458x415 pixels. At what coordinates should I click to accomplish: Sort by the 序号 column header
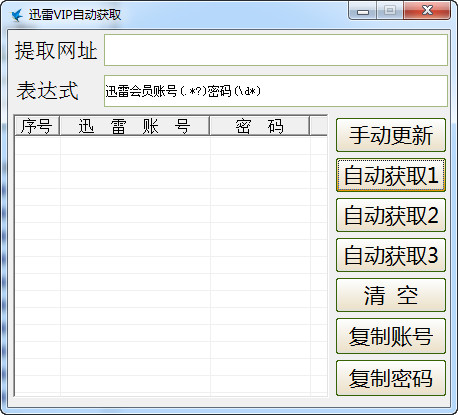tap(37, 126)
